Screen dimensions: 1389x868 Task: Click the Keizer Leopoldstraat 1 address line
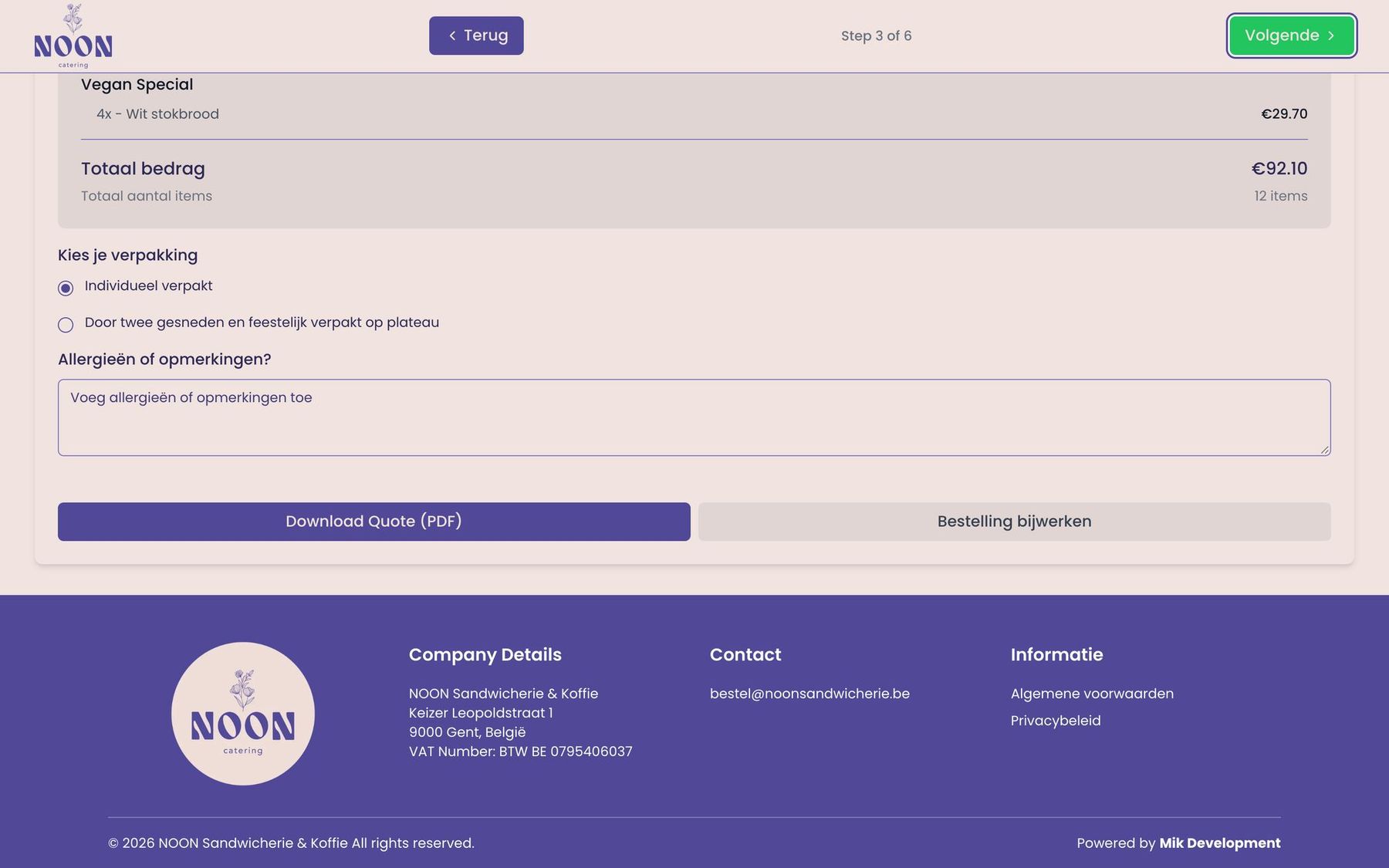pyautogui.click(x=481, y=713)
